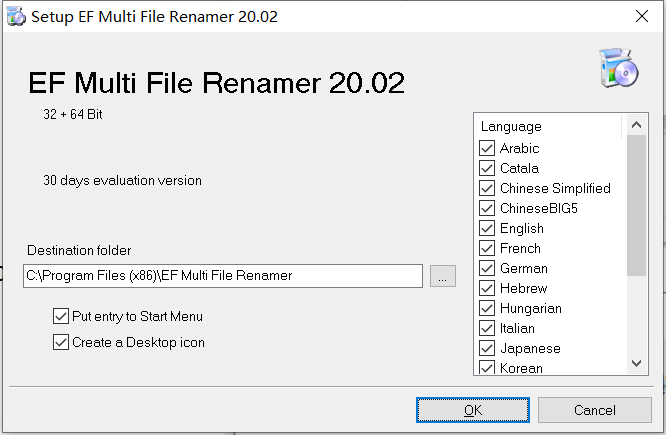Screen dimensions: 666x435
Task: Uncheck the German language checkbox
Action: coord(487,268)
